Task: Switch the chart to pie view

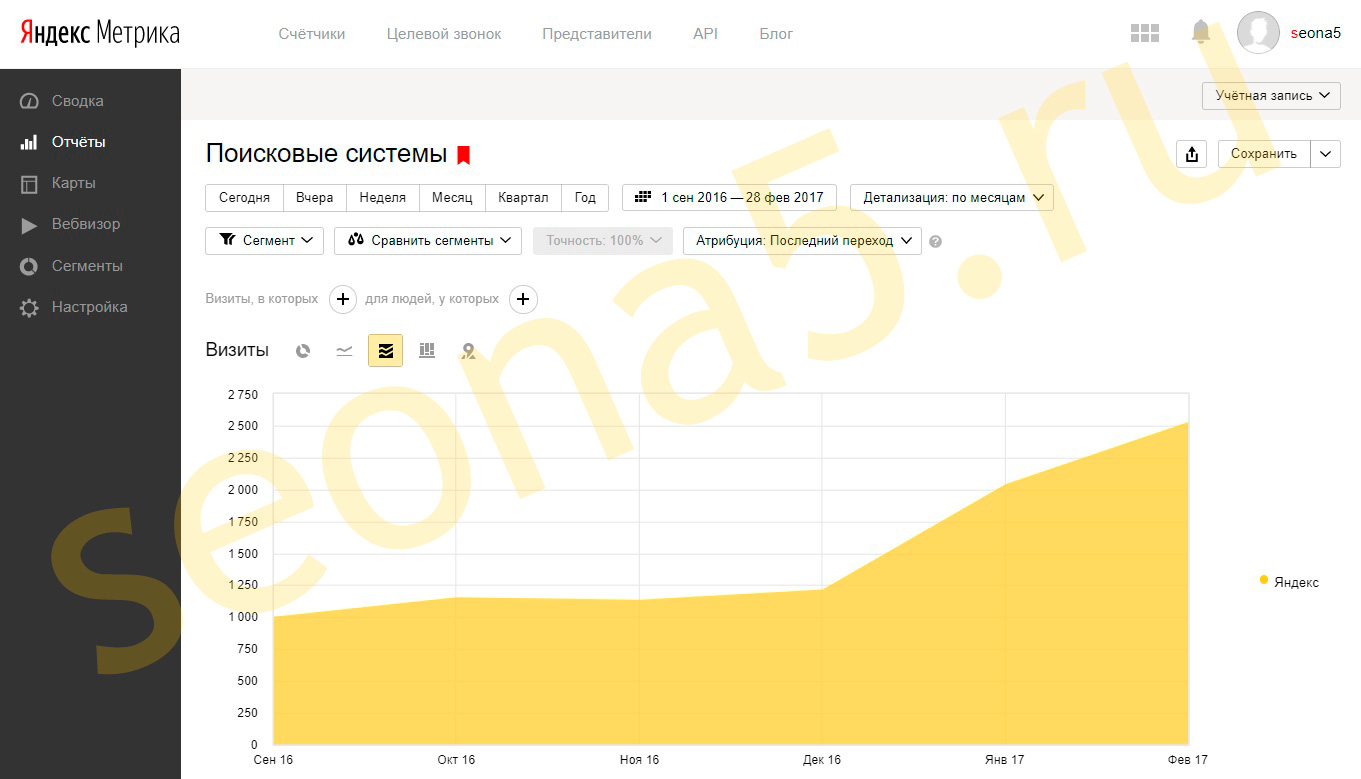Action: 303,351
